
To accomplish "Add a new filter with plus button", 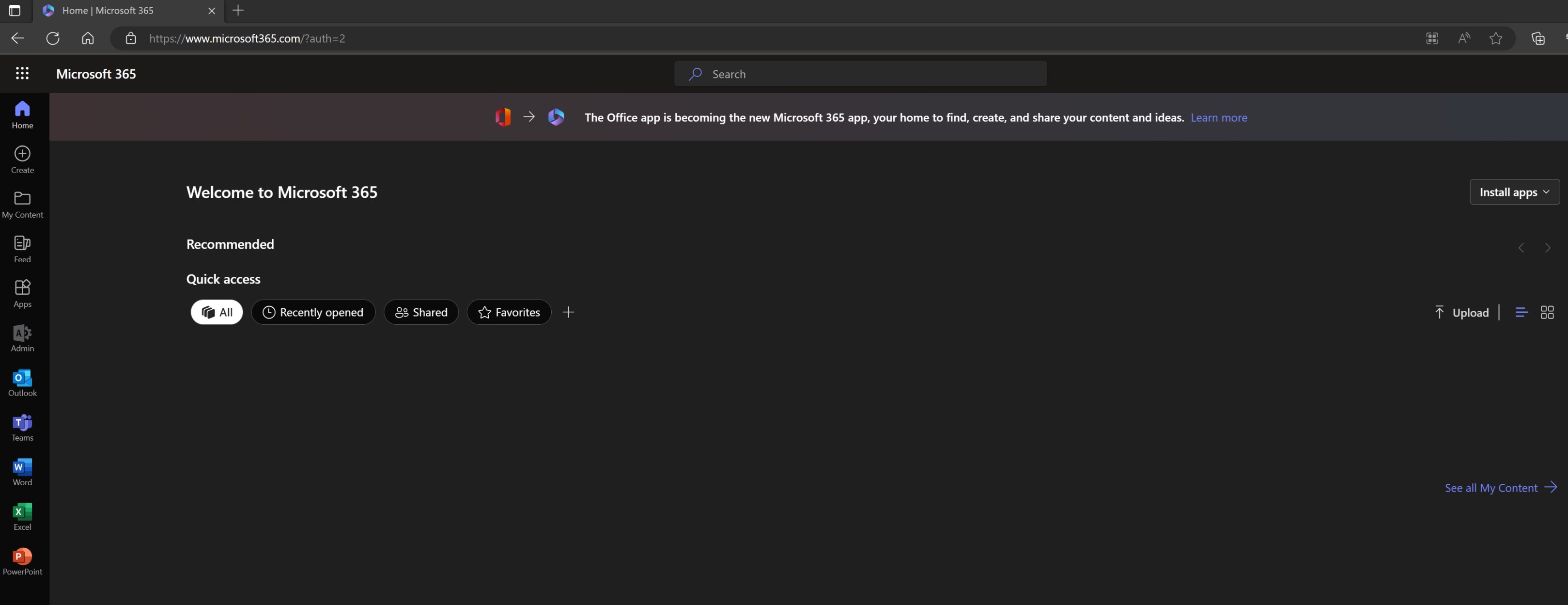I will tap(568, 313).
